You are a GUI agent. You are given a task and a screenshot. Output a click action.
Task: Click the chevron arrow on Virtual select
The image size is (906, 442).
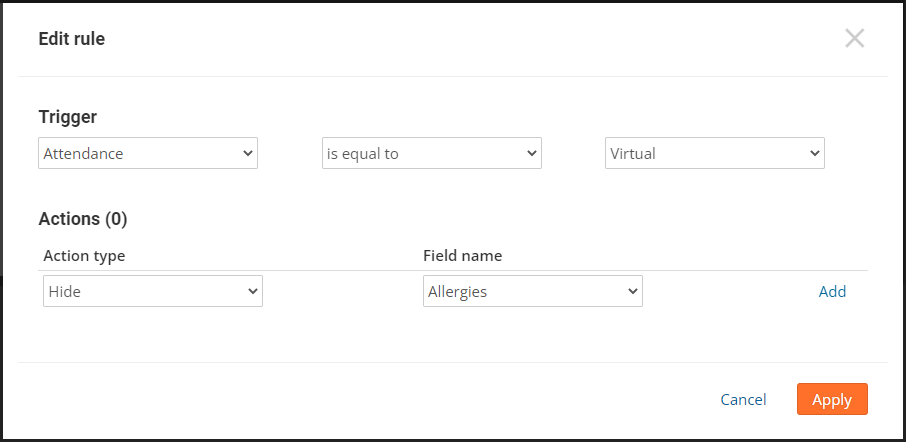814,154
